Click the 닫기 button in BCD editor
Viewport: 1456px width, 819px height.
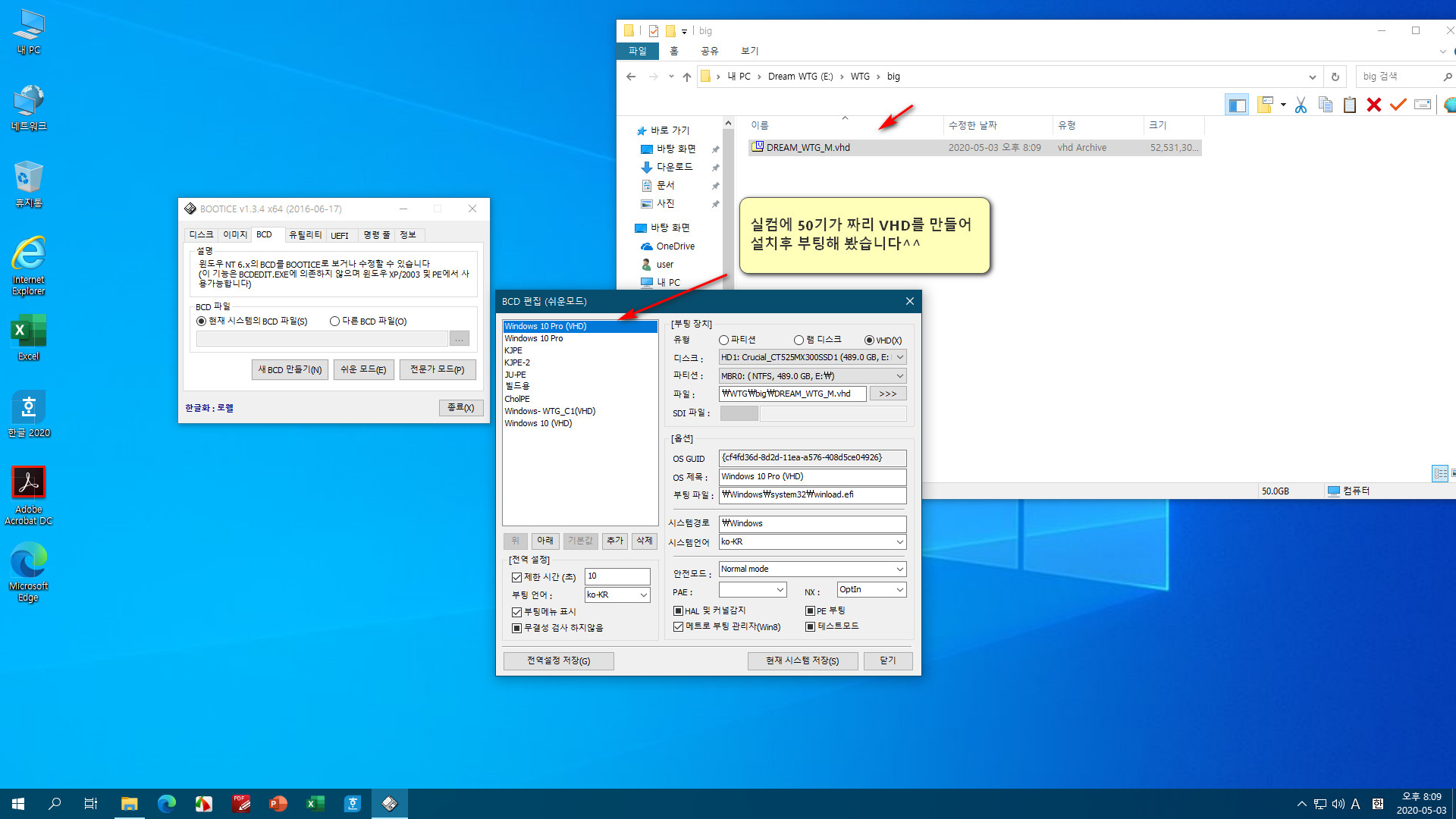pos(888,661)
